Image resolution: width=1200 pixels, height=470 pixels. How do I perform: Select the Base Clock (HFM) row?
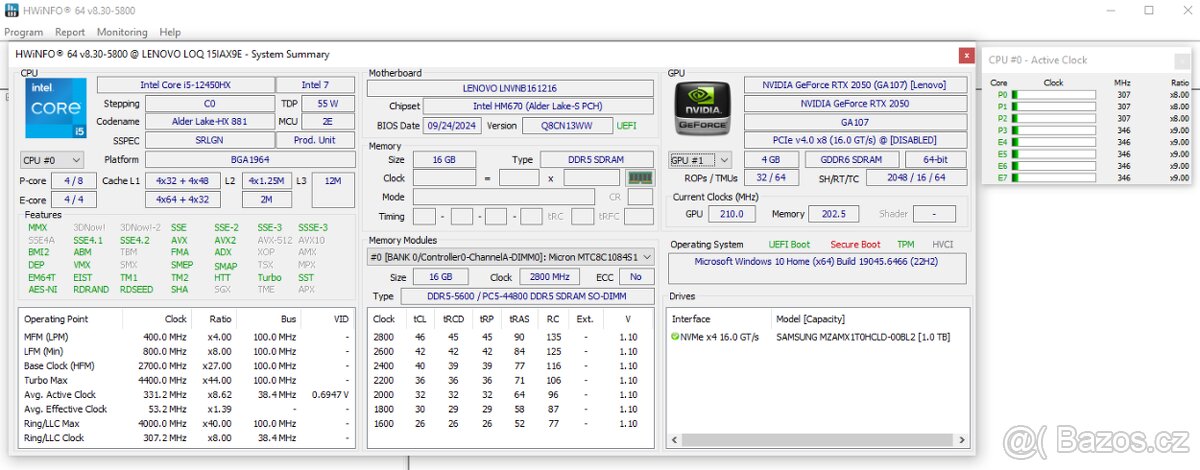click(x=187, y=366)
